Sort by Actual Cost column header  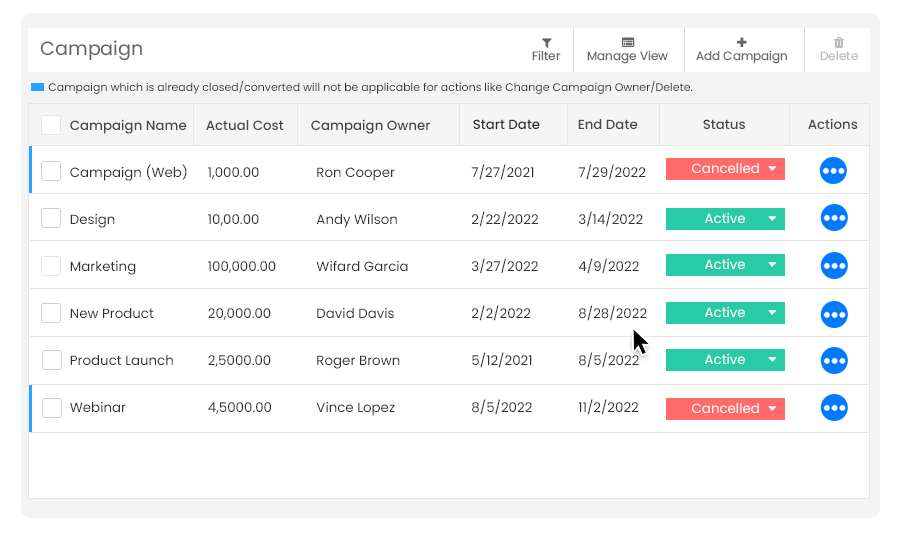245,125
